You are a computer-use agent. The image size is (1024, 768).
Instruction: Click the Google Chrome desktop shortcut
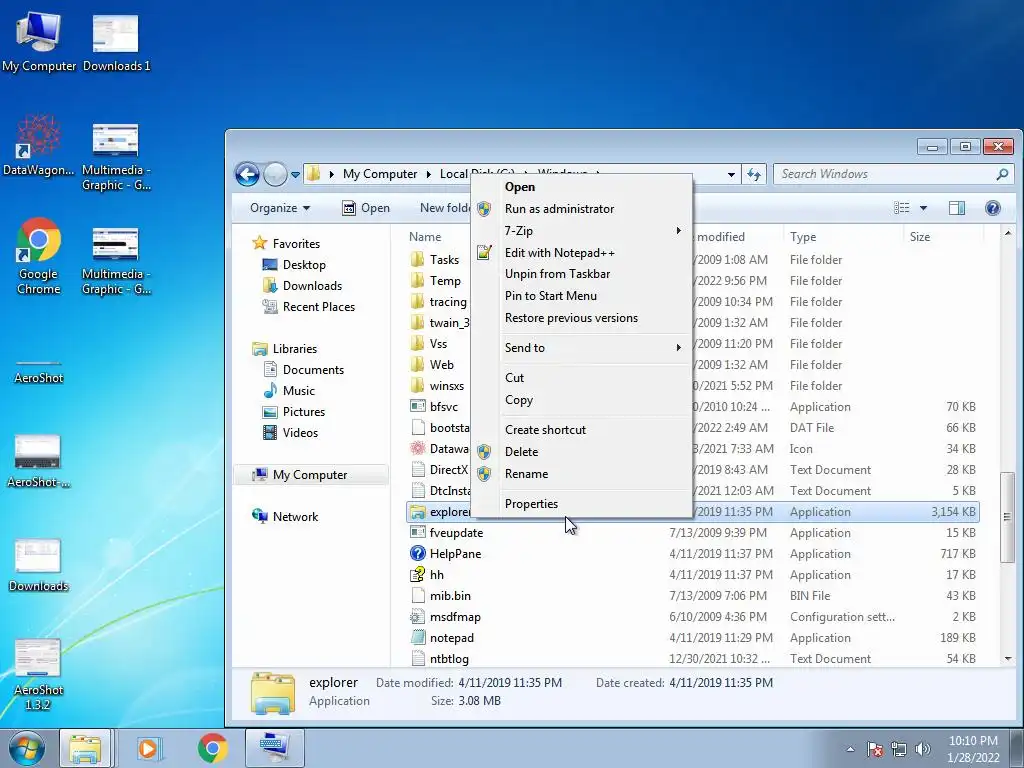(39, 256)
